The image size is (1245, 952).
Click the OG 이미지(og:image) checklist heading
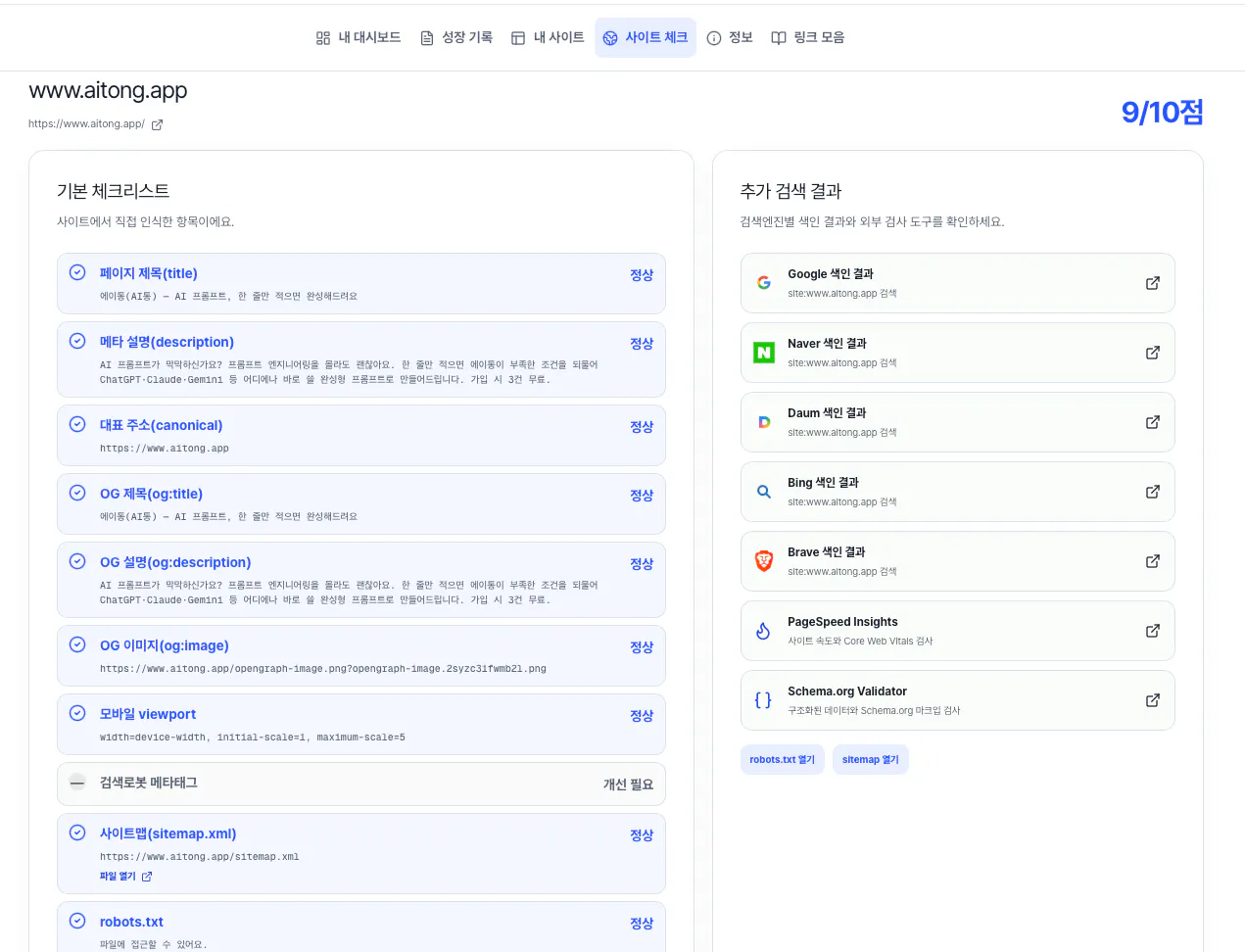coord(165,645)
